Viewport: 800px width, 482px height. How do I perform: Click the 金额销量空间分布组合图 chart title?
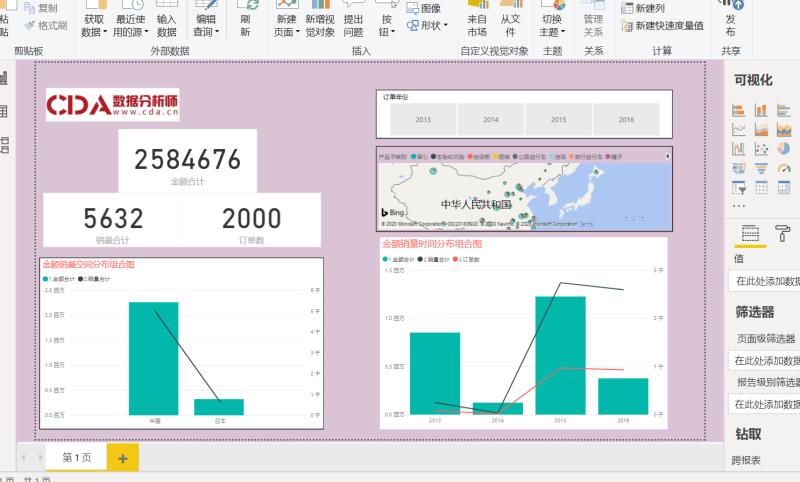pyautogui.click(x=89, y=264)
